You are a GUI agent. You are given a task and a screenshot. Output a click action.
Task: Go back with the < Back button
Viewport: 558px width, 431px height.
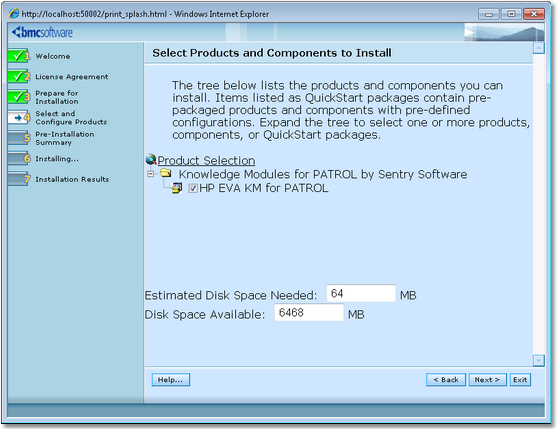point(446,379)
